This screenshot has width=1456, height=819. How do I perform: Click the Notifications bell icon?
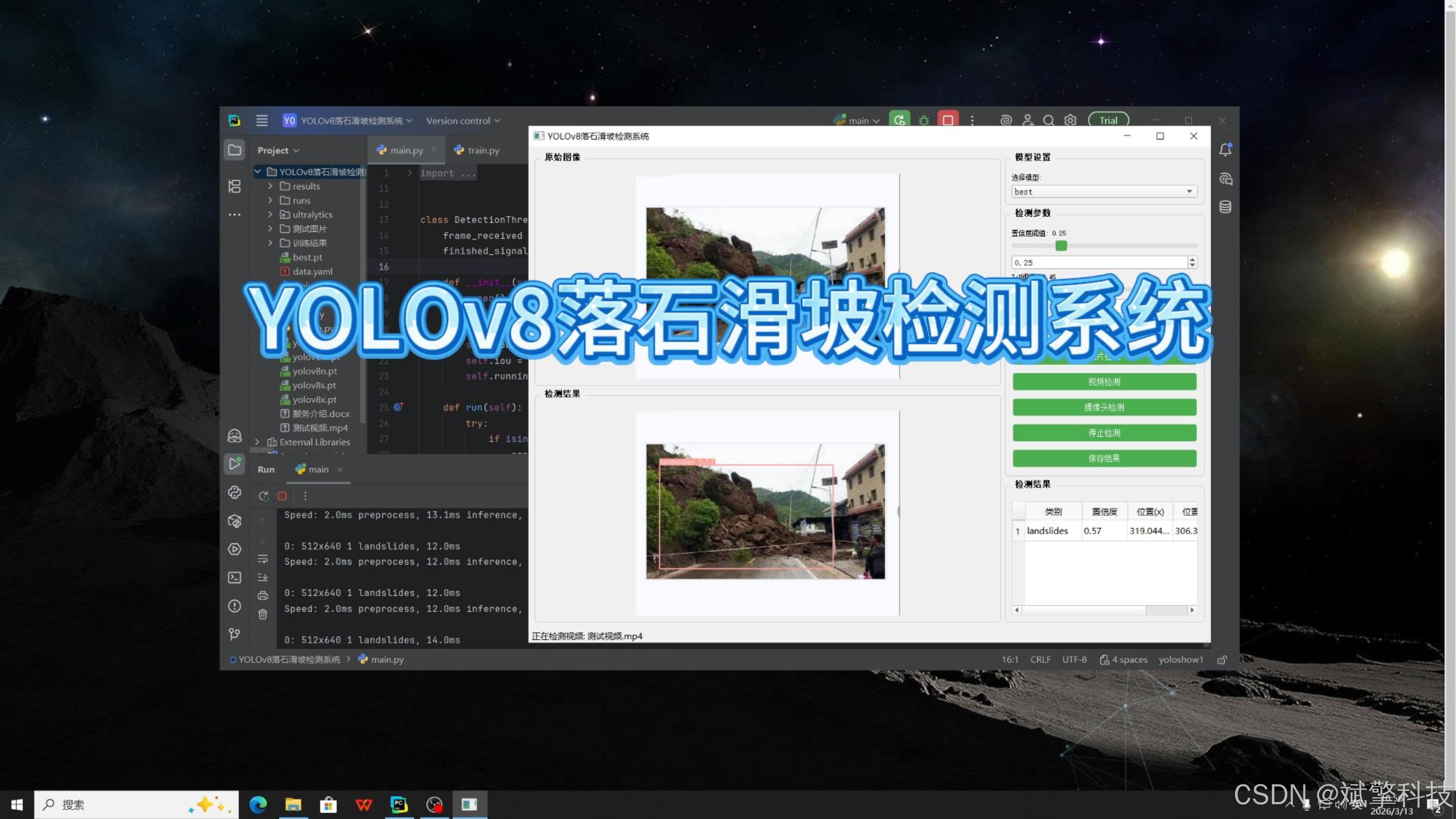click(x=1225, y=150)
